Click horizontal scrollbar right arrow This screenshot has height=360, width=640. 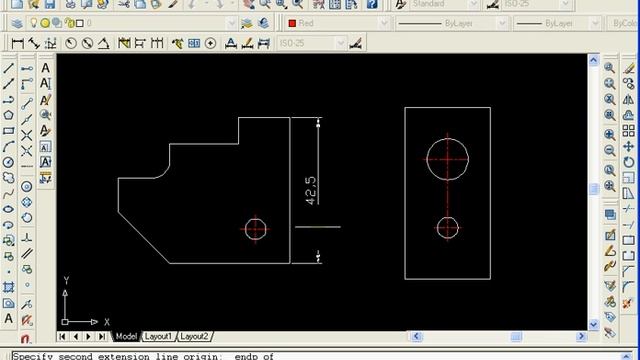click(x=581, y=336)
